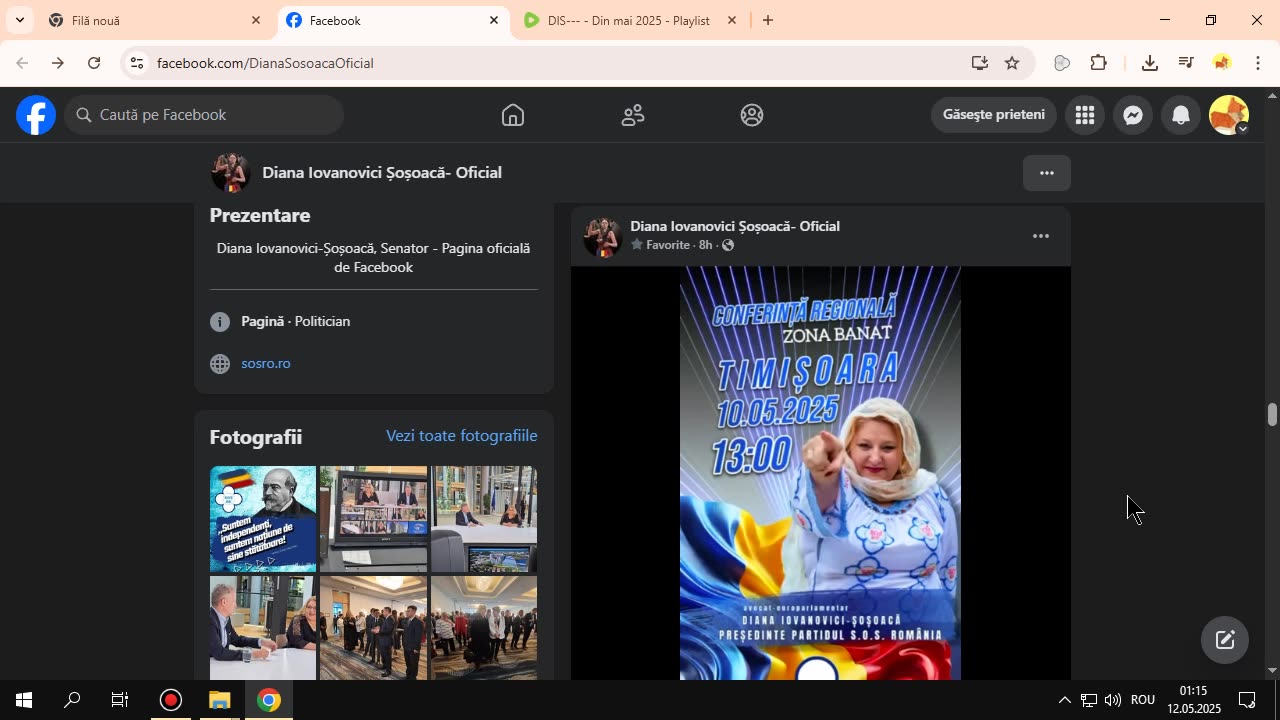Viewport: 1280px width, 720px height.
Task: Close the Filă nouă tab
Action: 256,20
